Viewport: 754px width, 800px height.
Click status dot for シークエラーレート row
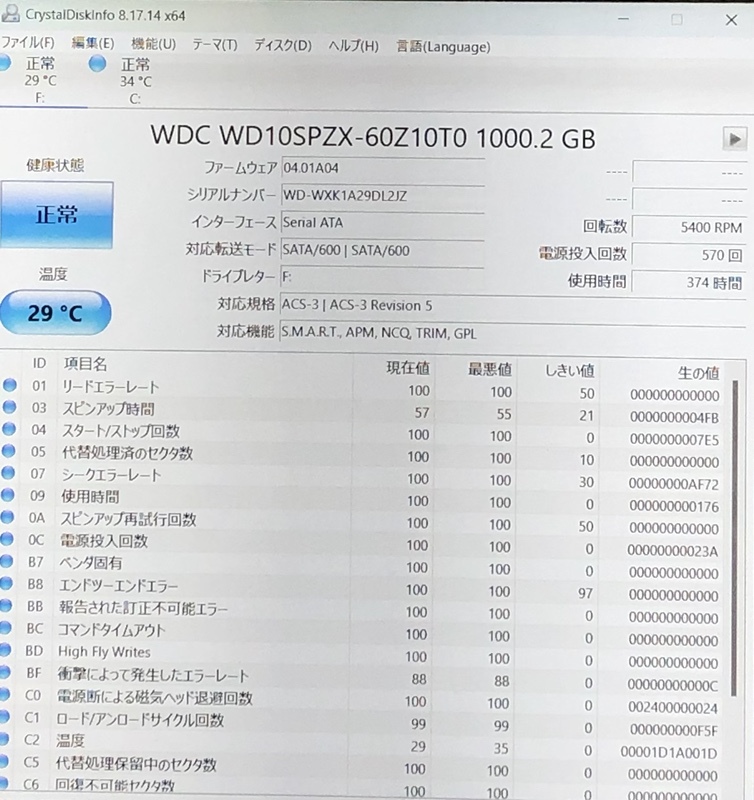click(8, 473)
